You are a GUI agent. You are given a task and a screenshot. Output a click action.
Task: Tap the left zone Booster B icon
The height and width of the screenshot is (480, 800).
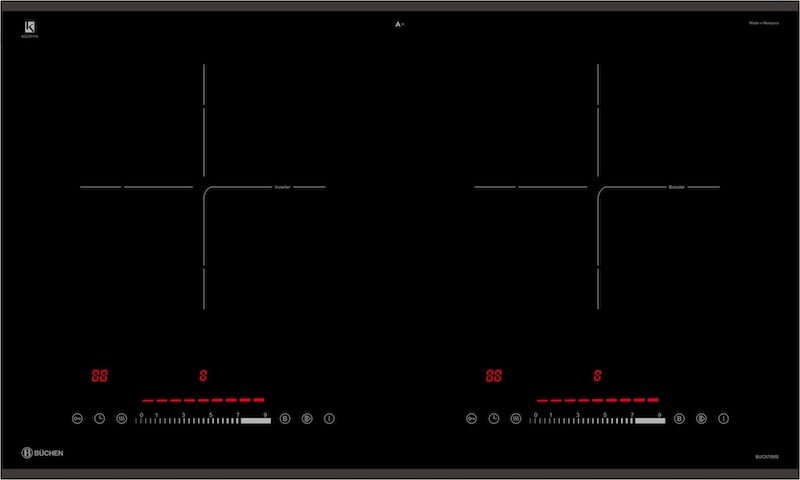(285, 418)
